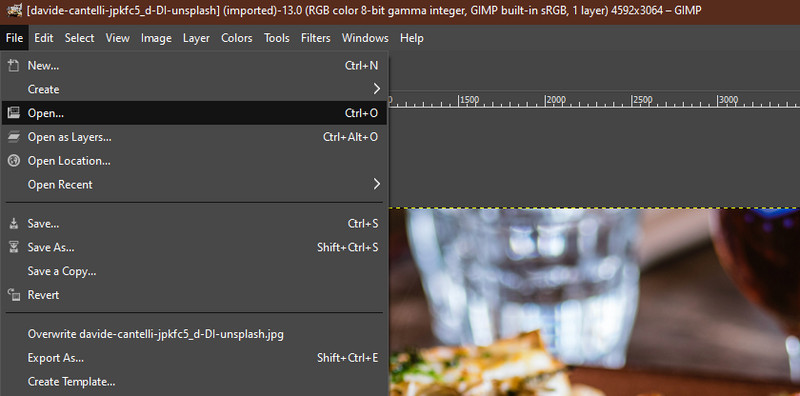Viewport: 800px width, 396px height.
Task: Click the globe icon beside Open Location
Action: 14,161
